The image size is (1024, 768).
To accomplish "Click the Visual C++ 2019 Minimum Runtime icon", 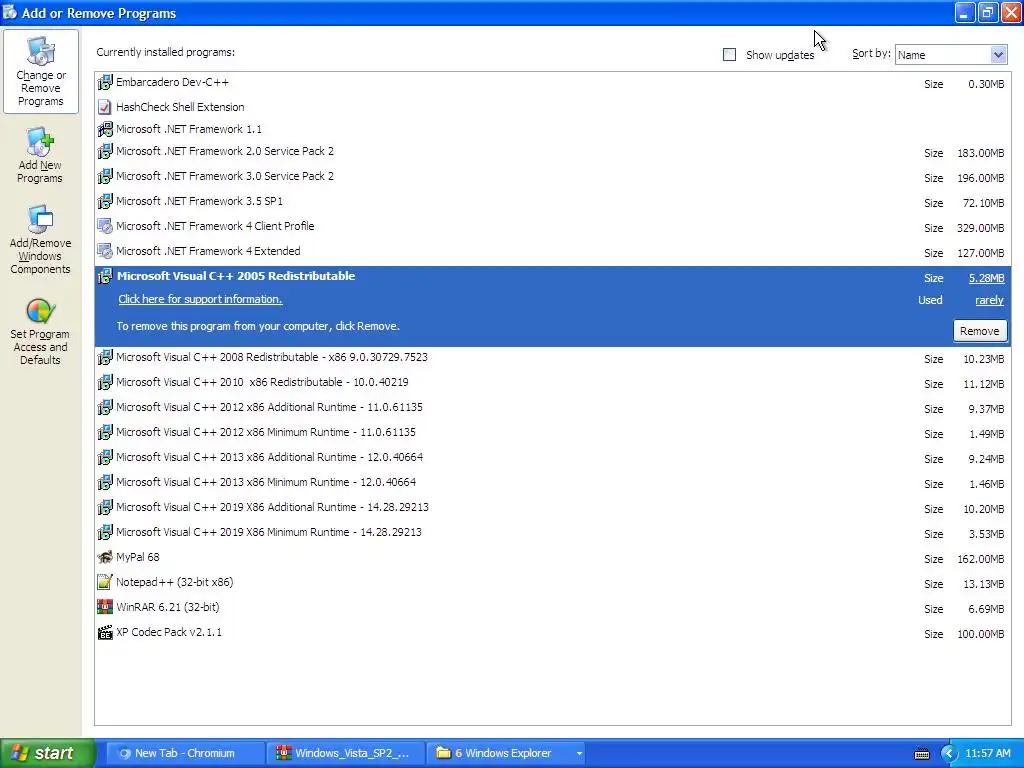I will click(x=104, y=532).
